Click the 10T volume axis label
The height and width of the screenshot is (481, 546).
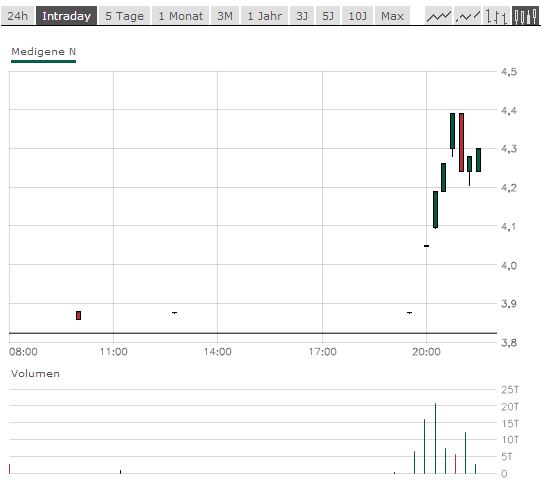(510, 440)
